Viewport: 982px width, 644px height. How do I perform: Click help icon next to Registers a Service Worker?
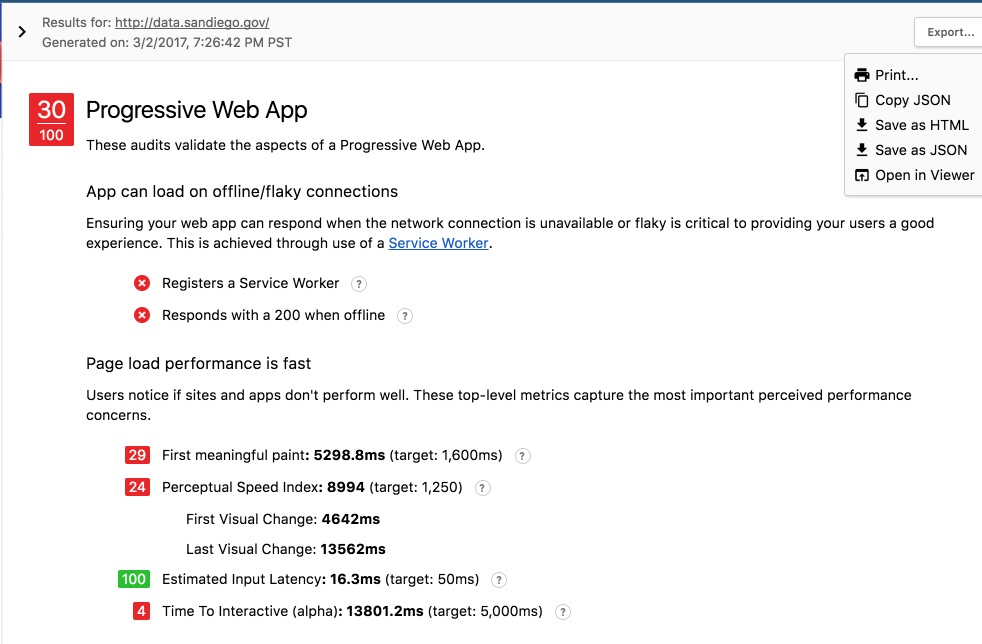359,284
